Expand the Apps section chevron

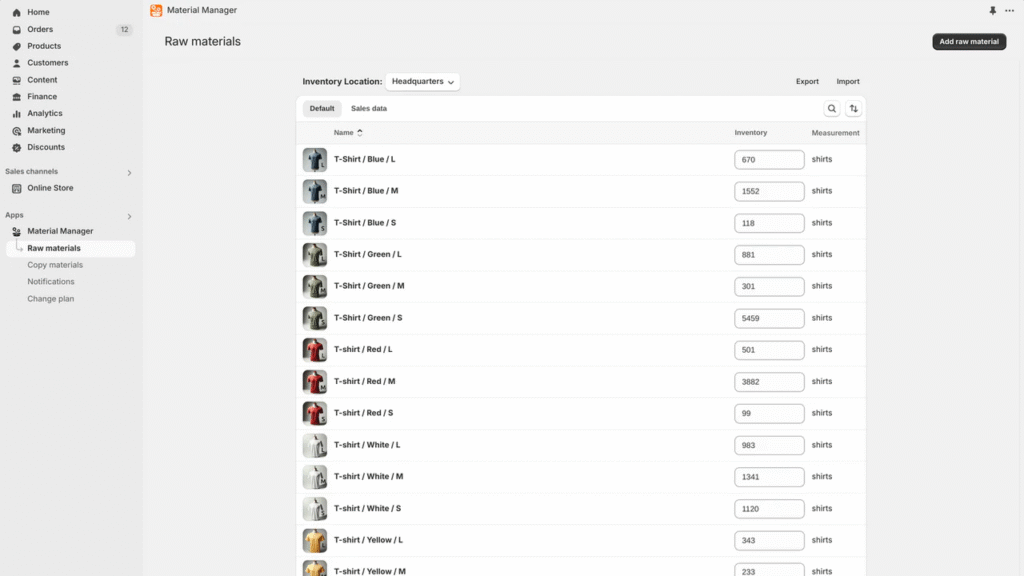click(129, 216)
